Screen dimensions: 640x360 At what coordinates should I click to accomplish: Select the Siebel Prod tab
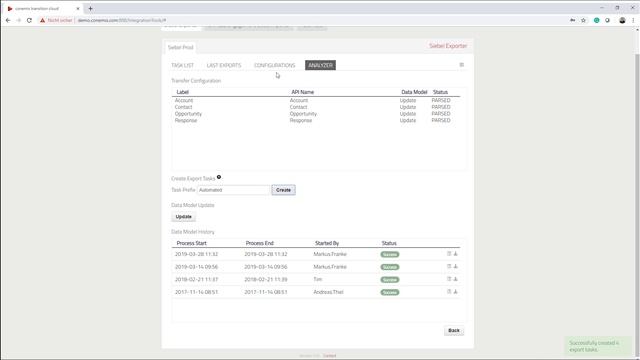tap(180, 47)
